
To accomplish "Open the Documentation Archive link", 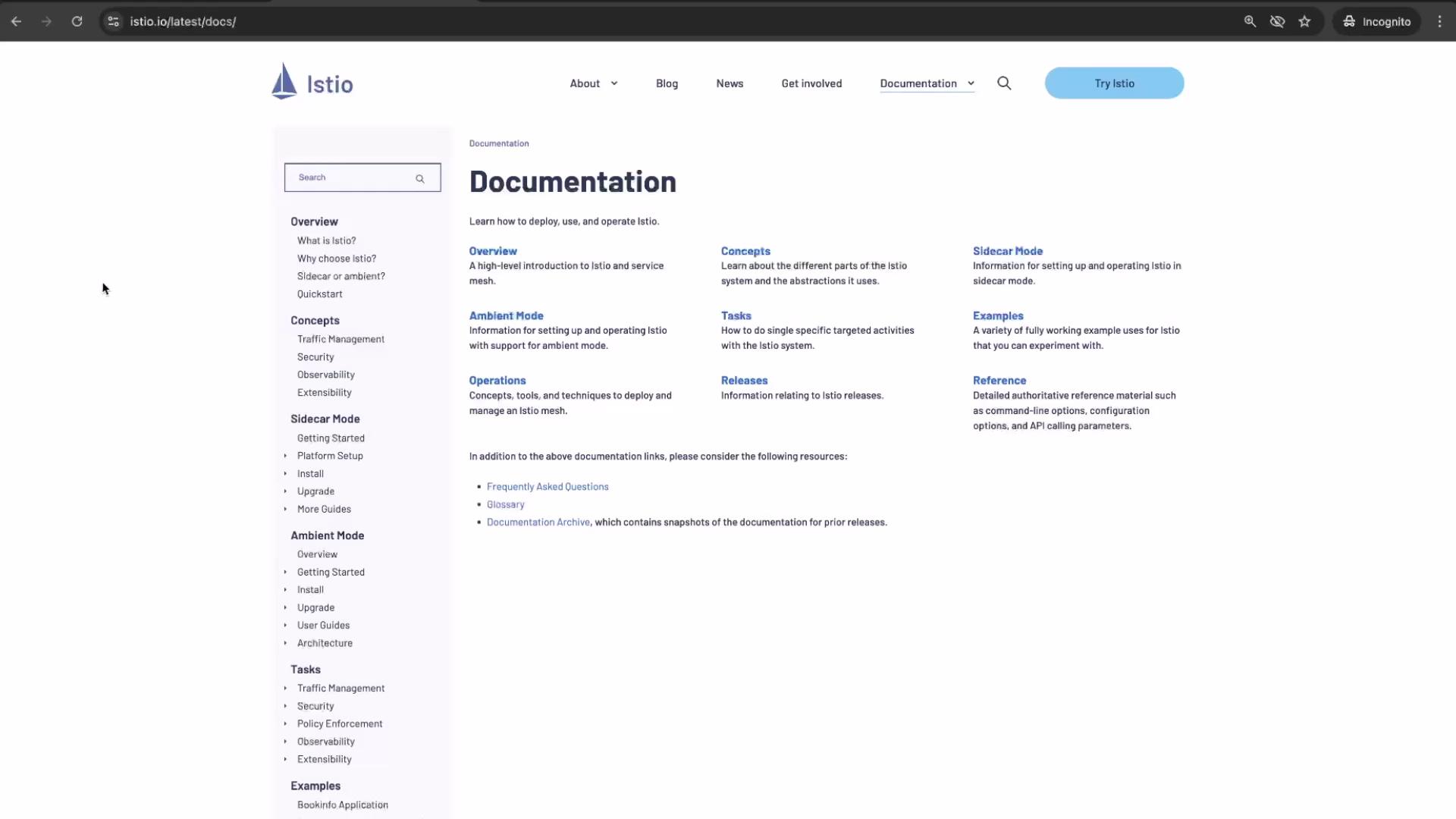I will [x=538, y=522].
